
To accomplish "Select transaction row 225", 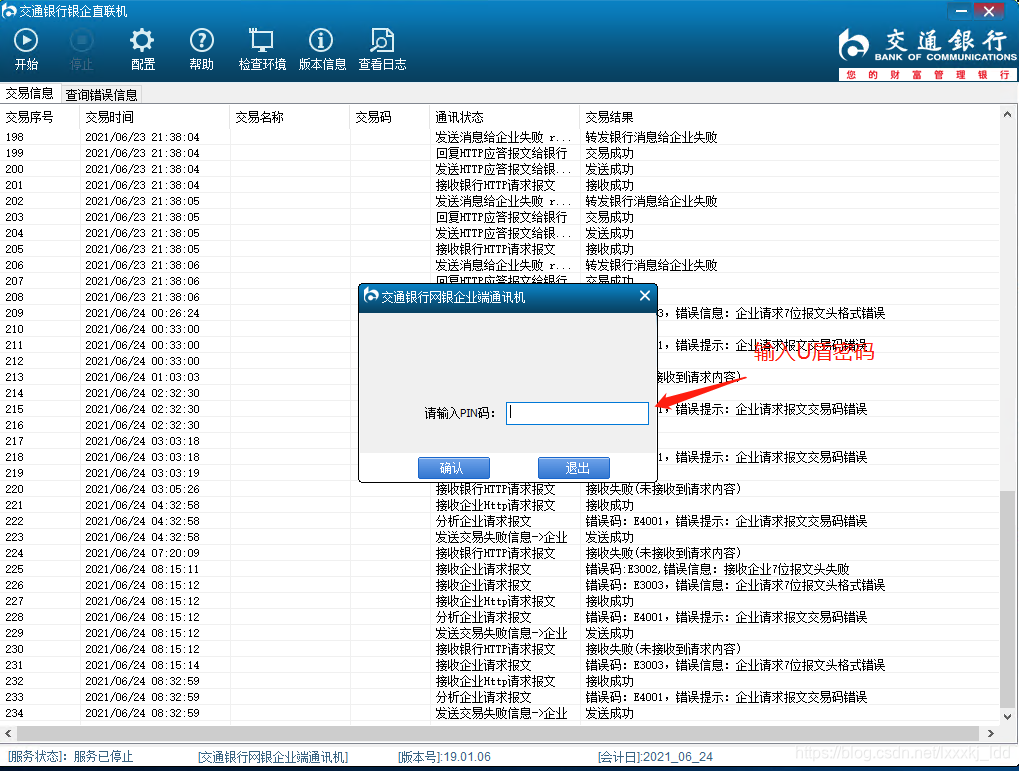I will (x=499, y=569).
